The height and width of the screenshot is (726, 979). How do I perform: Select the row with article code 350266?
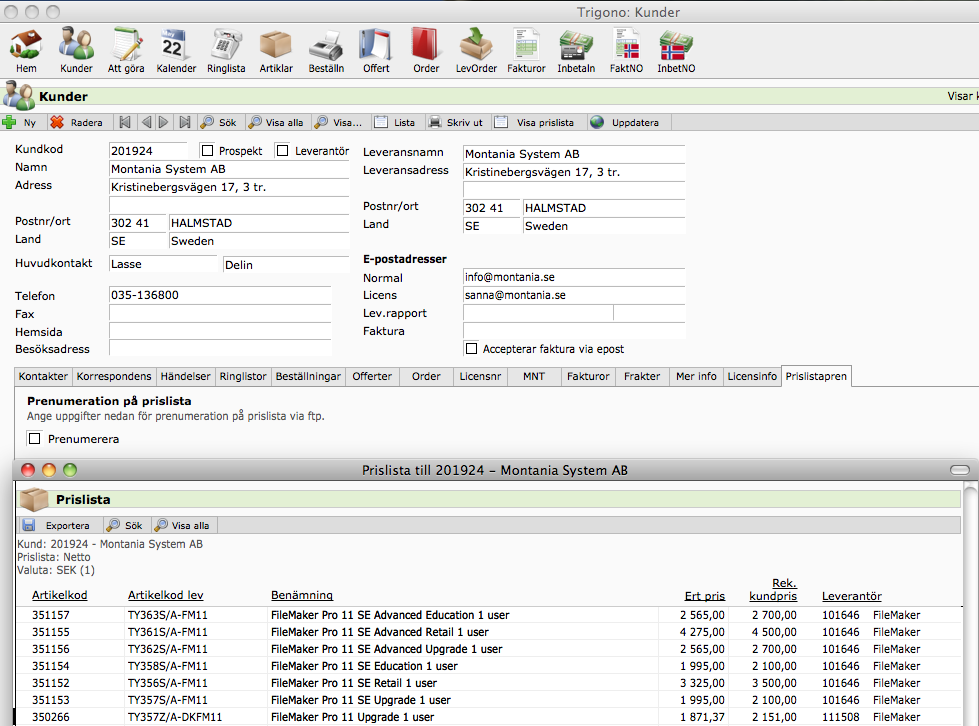[487, 717]
